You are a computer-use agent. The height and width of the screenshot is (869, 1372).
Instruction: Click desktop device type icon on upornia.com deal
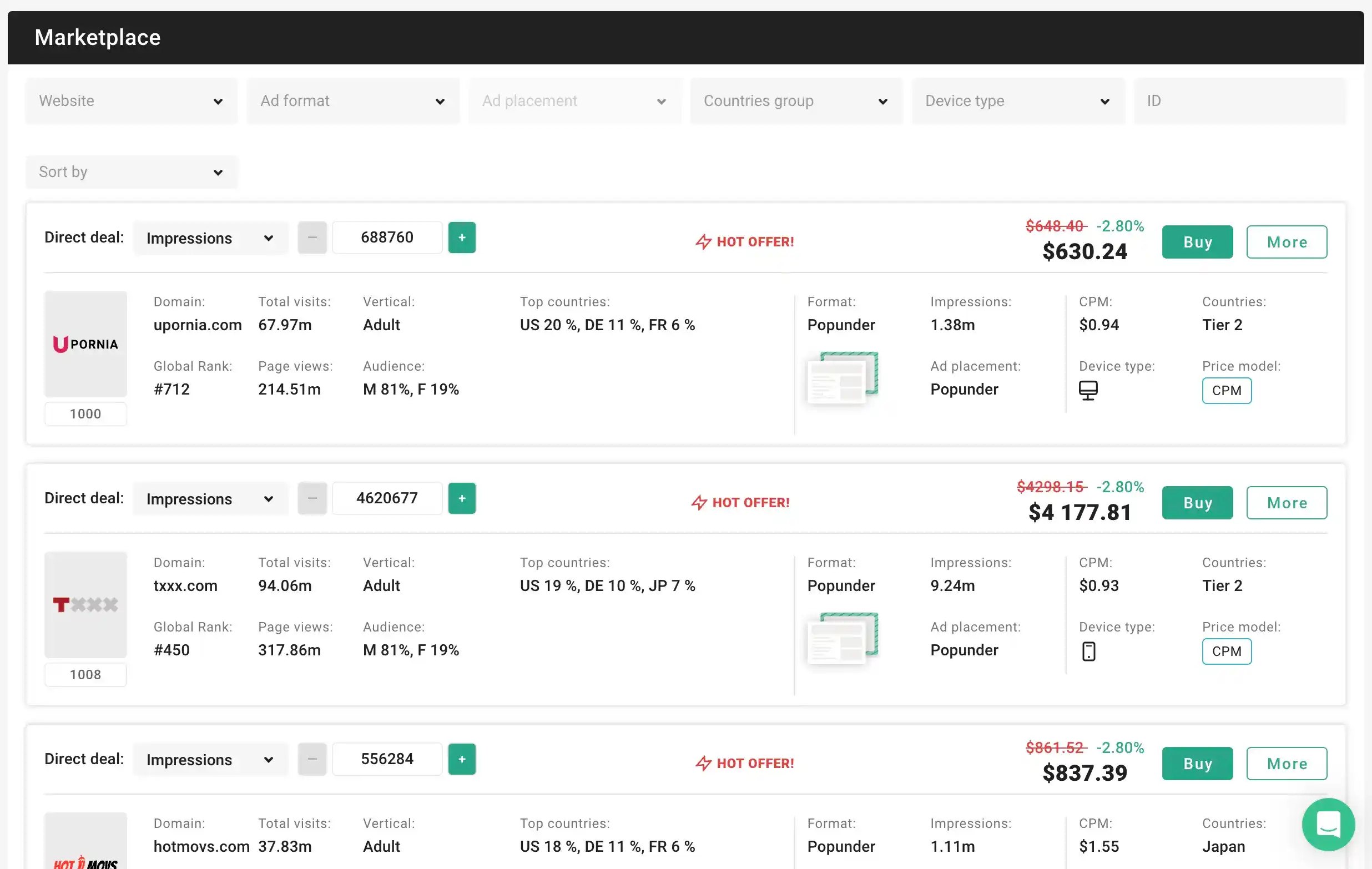1089,390
